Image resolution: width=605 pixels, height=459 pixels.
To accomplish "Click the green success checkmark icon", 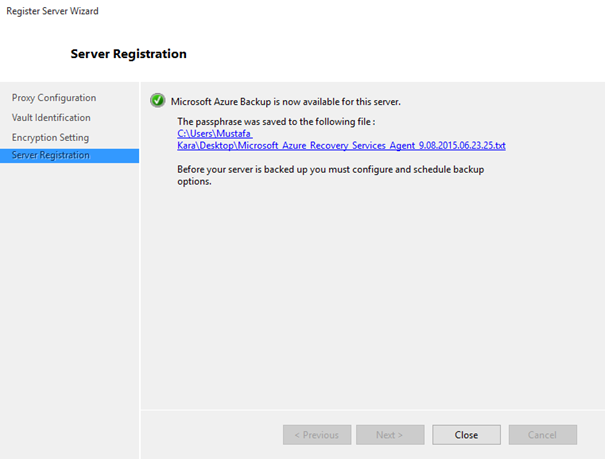I will [x=157, y=101].
